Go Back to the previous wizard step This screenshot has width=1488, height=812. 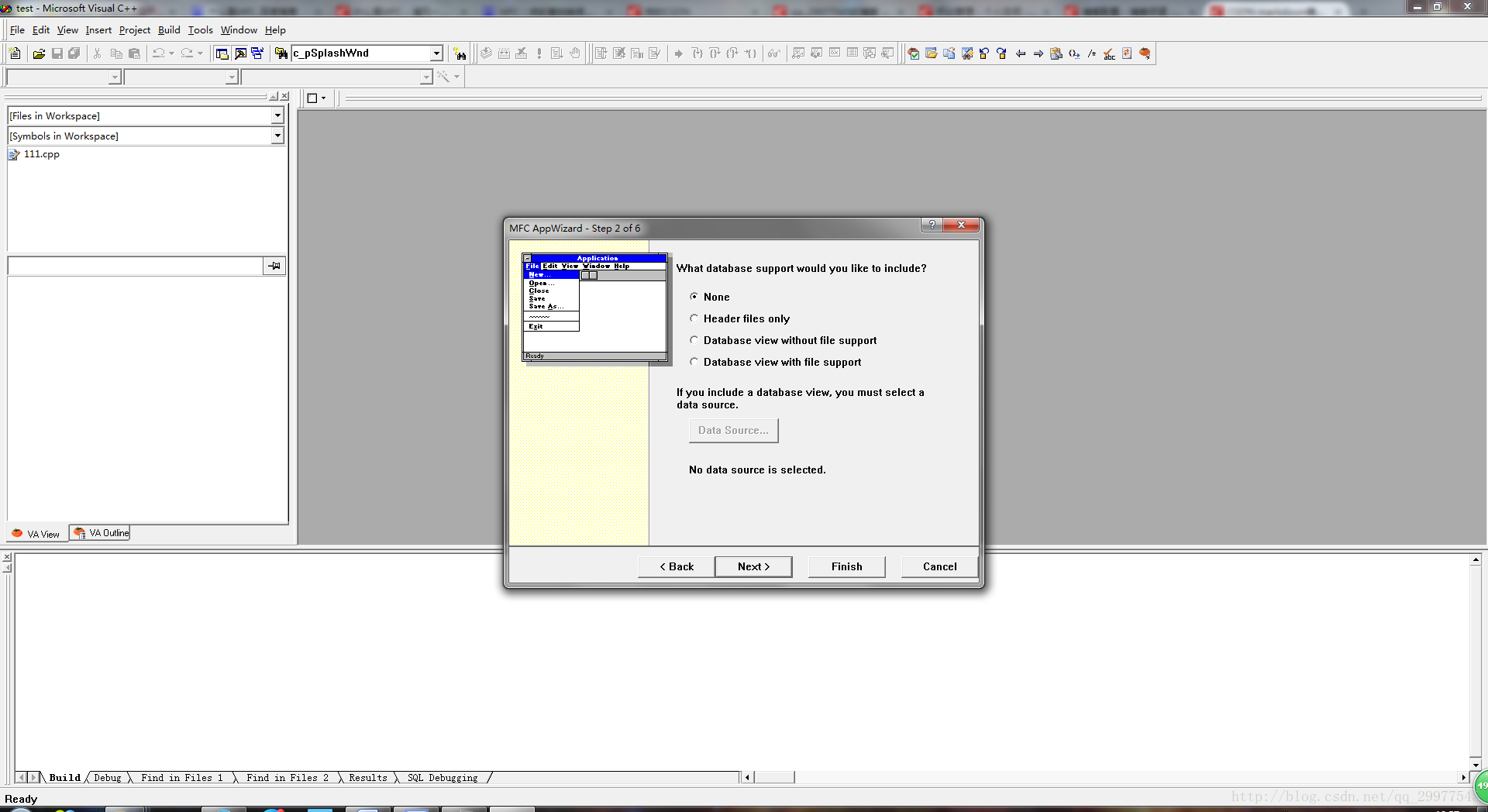(676, 566)
